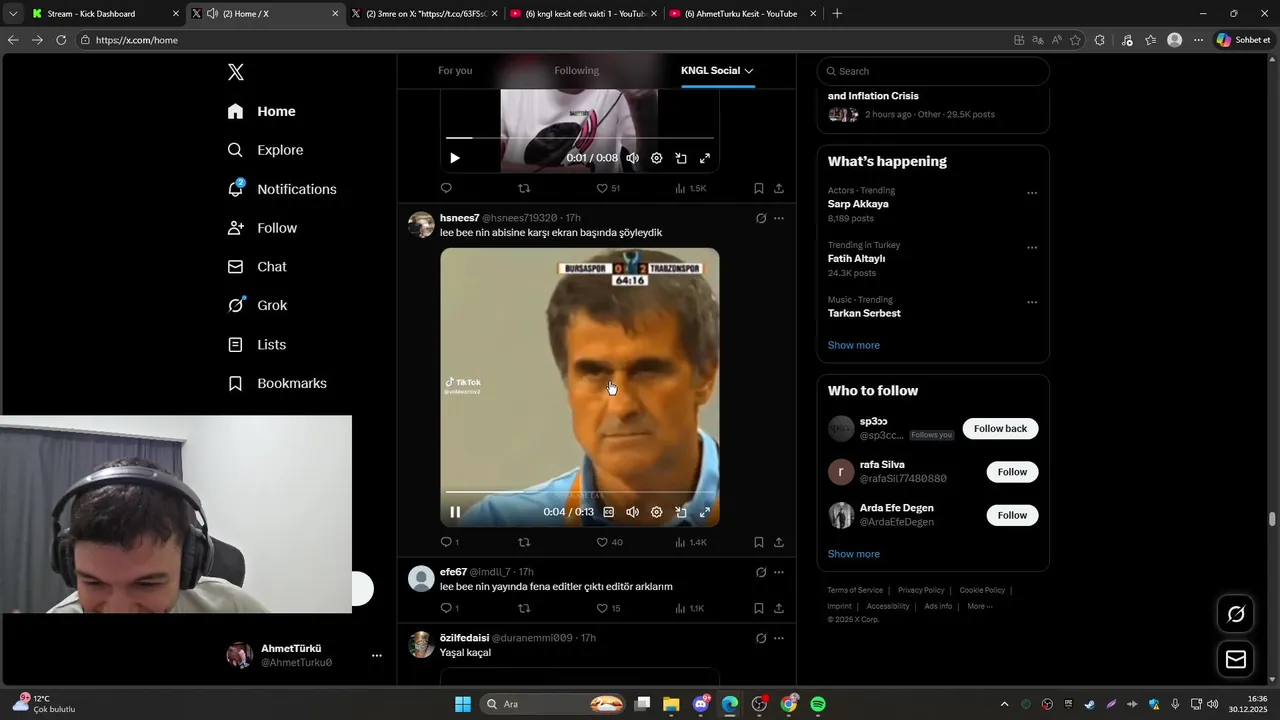Screen dimensions: 1280x720
Task: Like hsnees7's post with 40 likes
Action: tap(609, 542)
